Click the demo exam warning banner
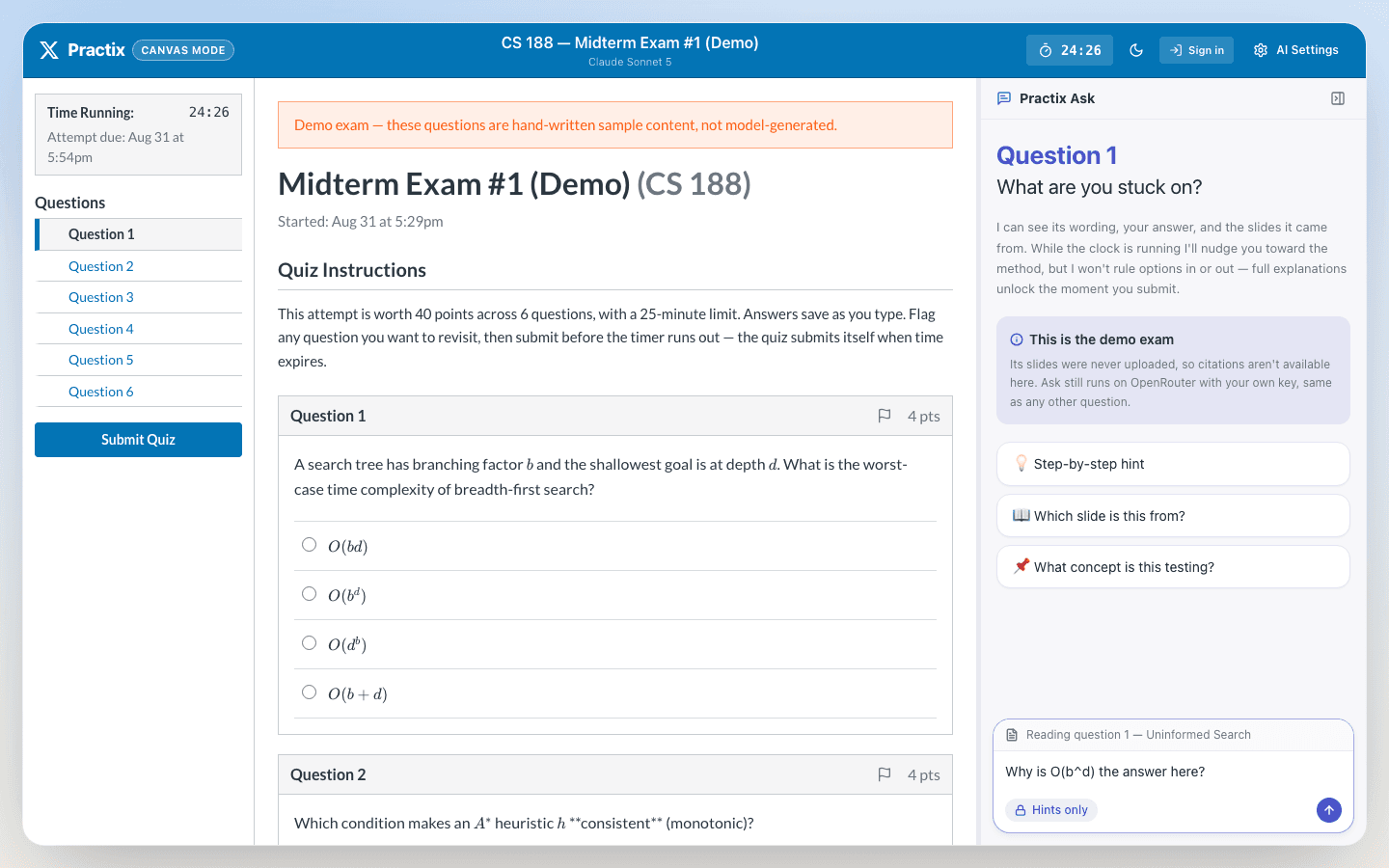The width and height of the screenshot is (1389, 868). click(615, 125)
